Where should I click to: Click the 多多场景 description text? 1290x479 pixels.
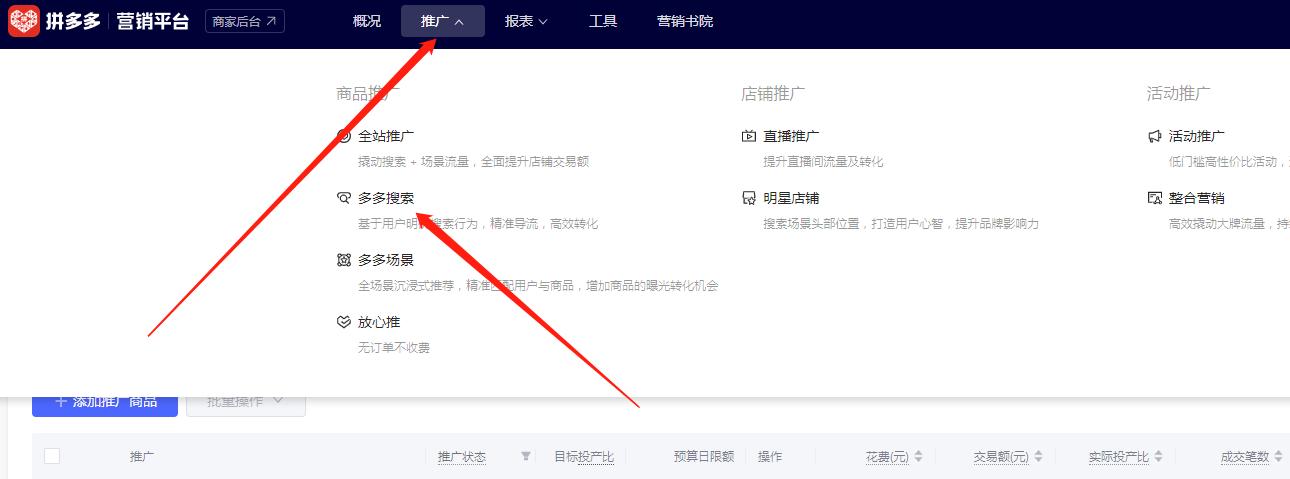538,286
